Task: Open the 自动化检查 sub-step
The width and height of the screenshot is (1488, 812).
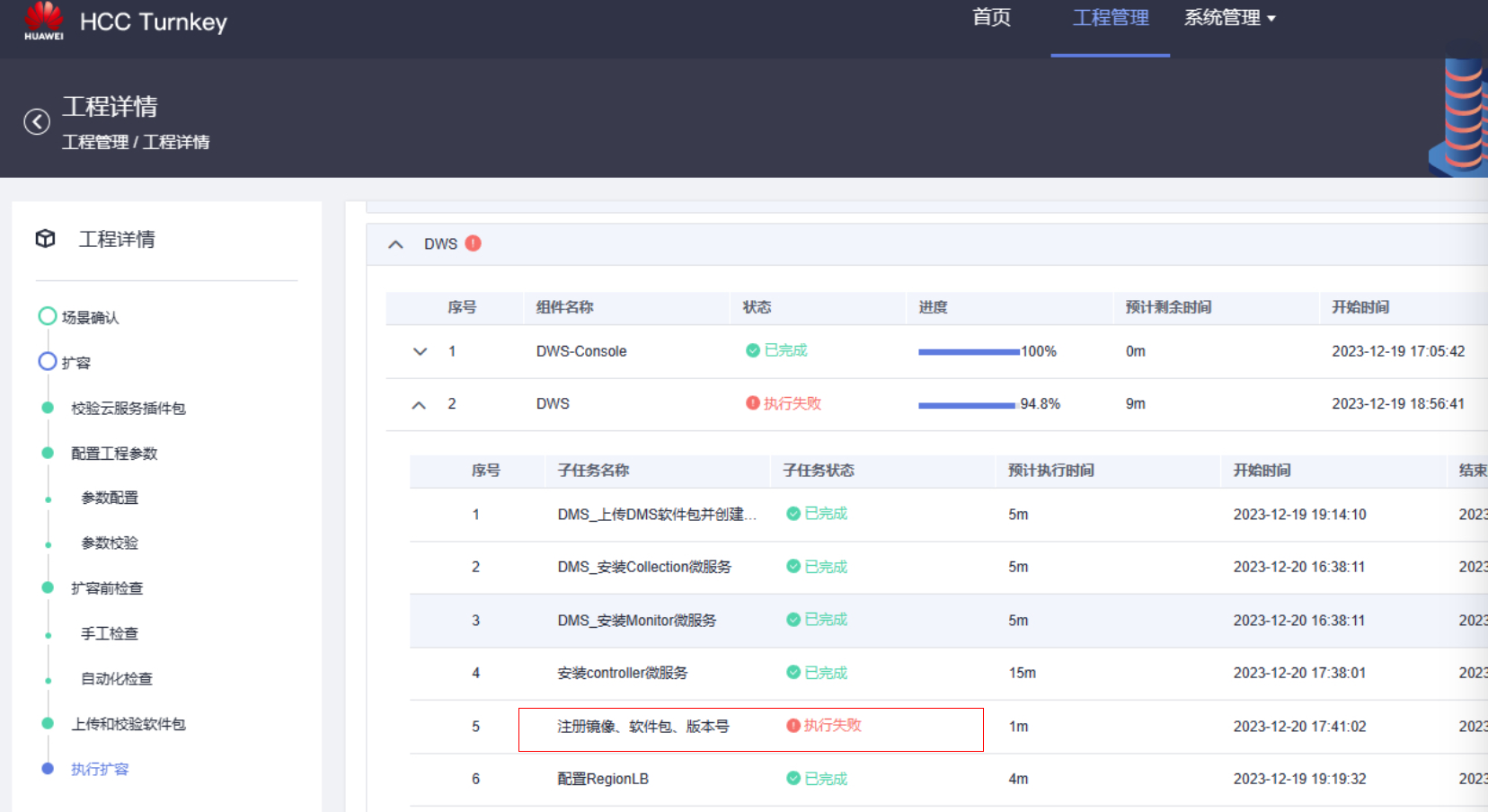Action: point(117,678)
